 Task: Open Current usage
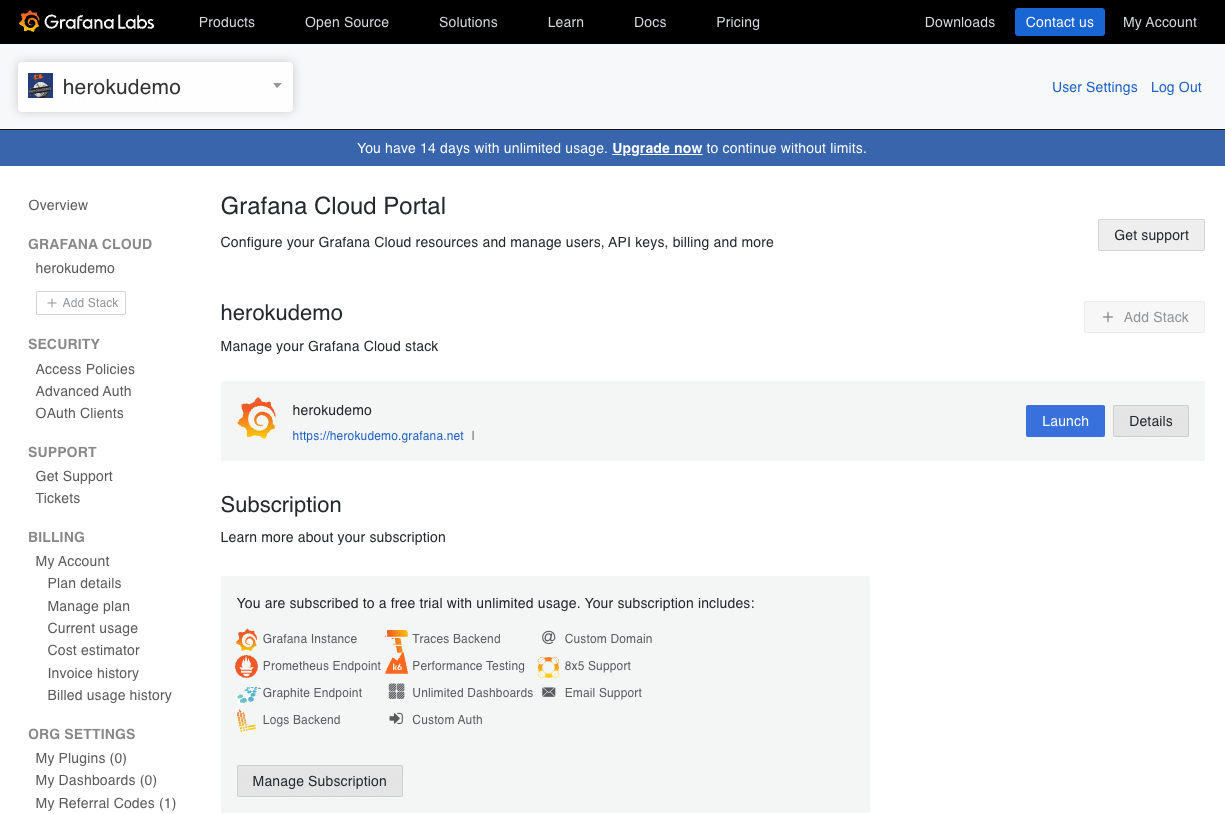pyautogui.click(x=93, y=628)
